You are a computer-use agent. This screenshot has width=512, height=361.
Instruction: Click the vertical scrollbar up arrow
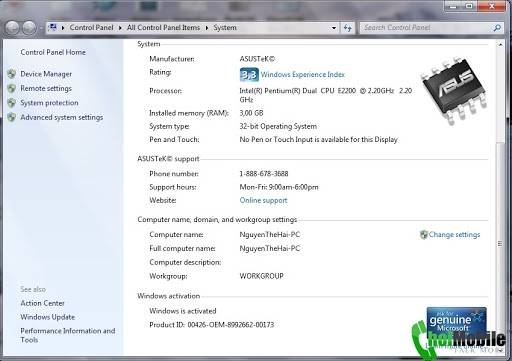500,44
